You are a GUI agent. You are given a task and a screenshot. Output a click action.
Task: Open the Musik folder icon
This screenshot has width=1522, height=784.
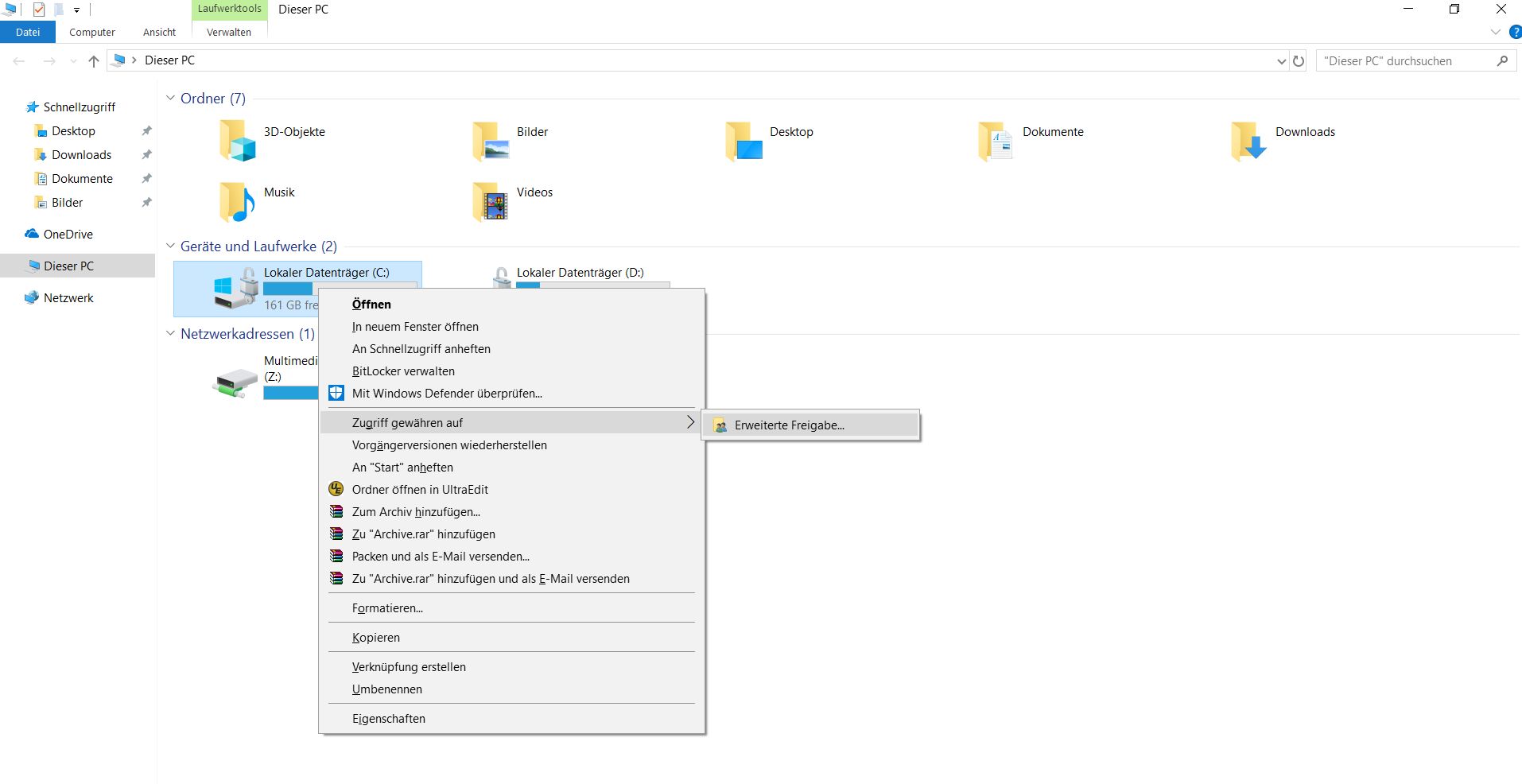(x=237, y=201)
